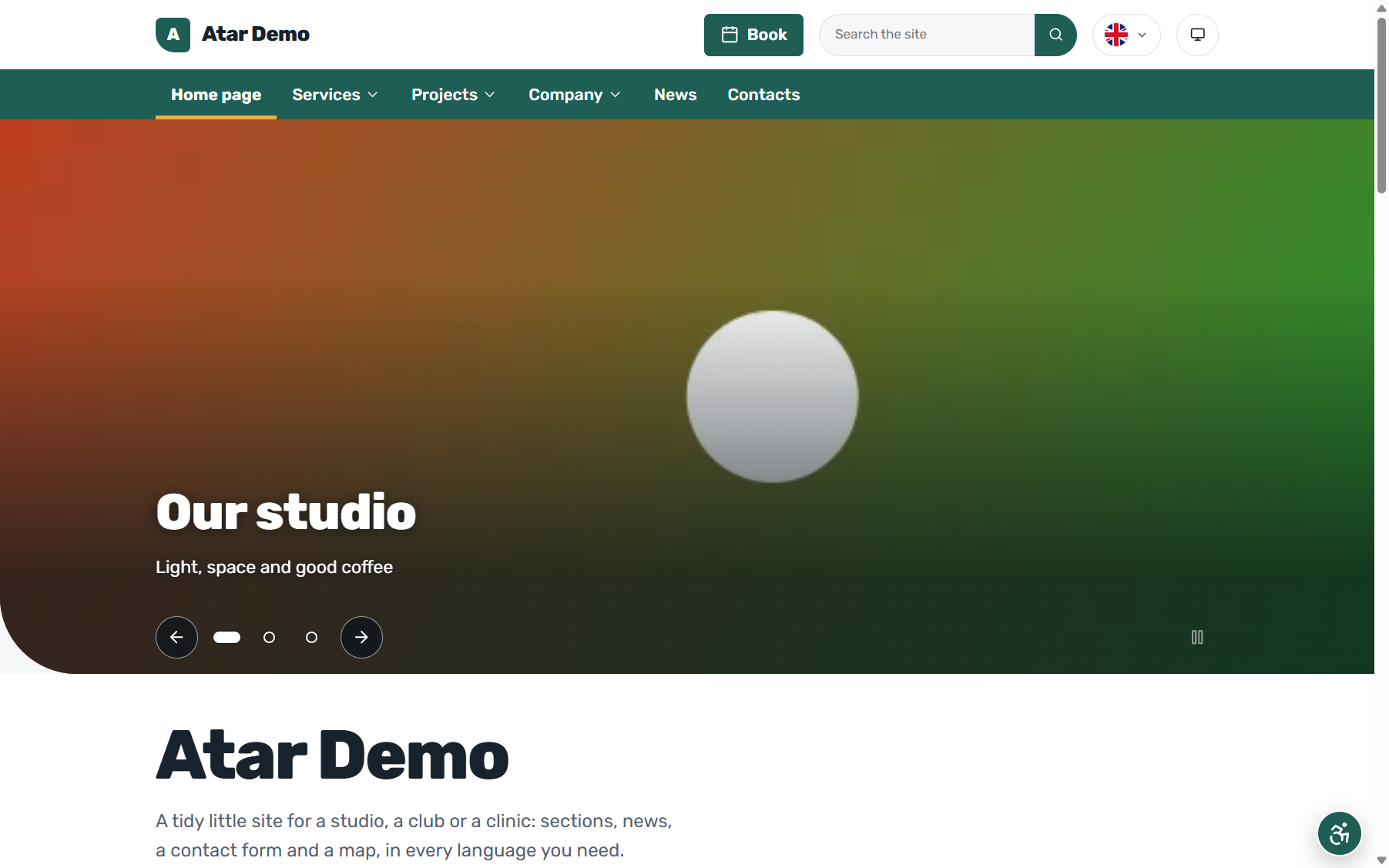Select the second slide indicator dot
The image size is (1389, 868).
click(269, 637)
